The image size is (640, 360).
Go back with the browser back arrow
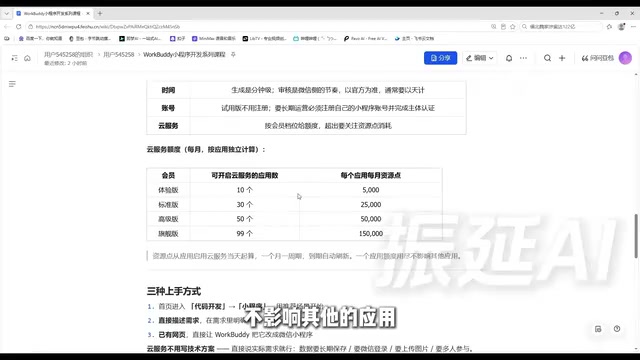[x=7, y=27]
